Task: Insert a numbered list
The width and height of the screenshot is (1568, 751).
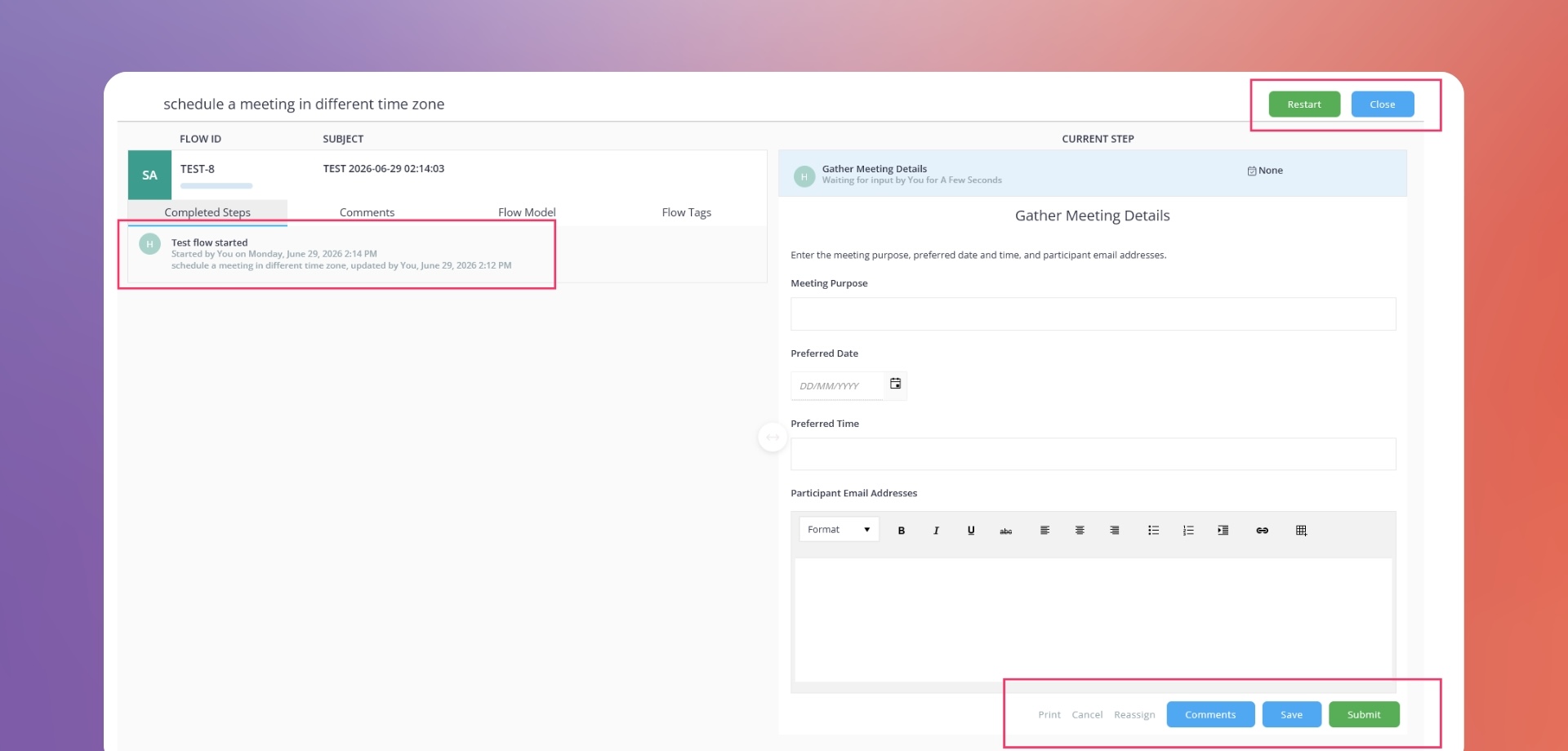Action: pos(1188,531)
